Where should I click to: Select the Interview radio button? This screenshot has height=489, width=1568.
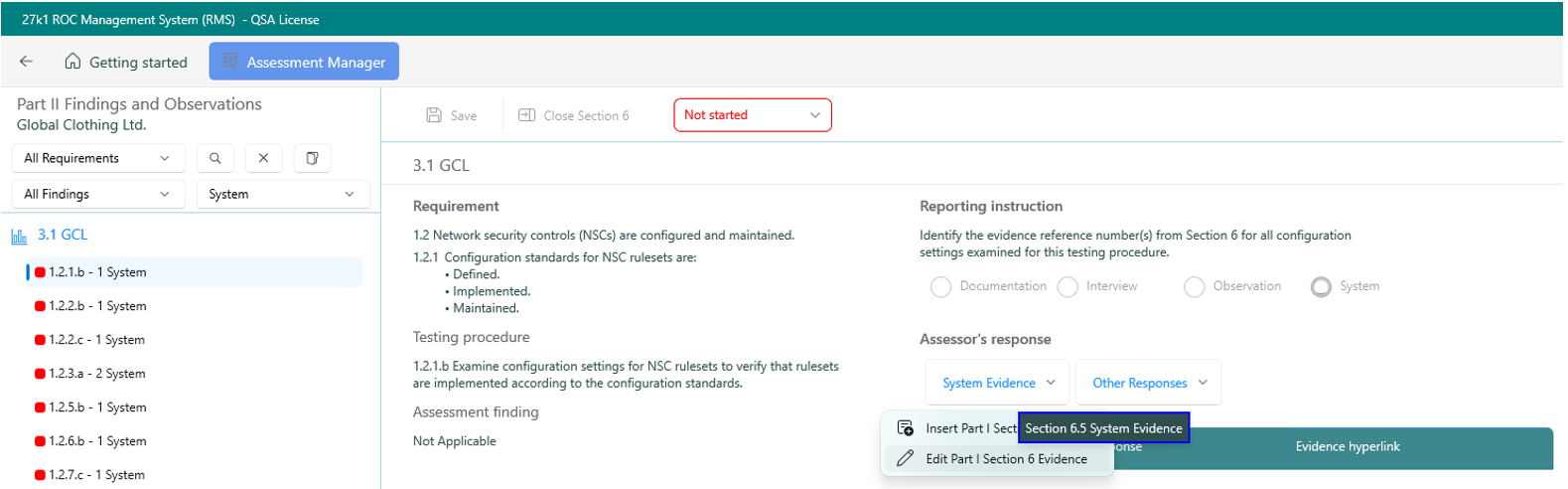point(1068,287)
